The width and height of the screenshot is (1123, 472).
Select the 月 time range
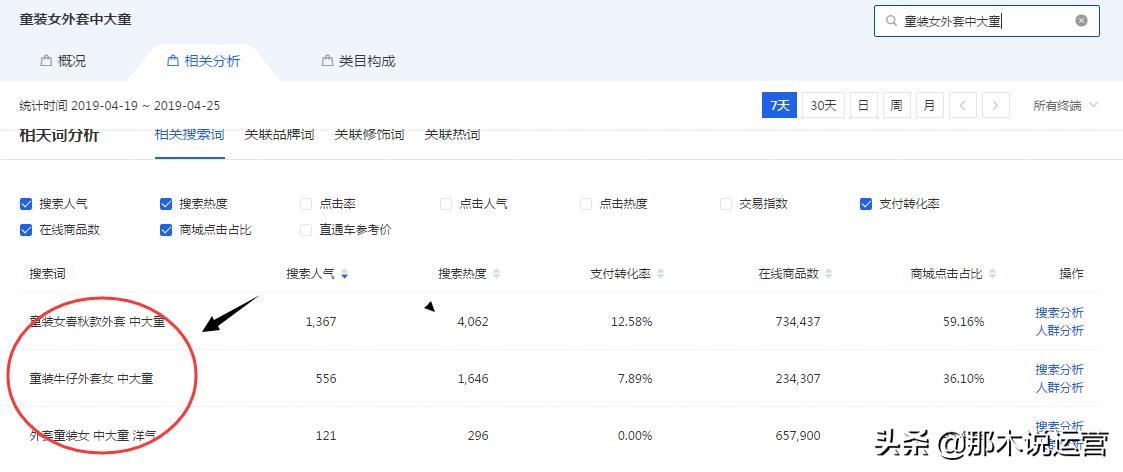(x=929, y=105)
